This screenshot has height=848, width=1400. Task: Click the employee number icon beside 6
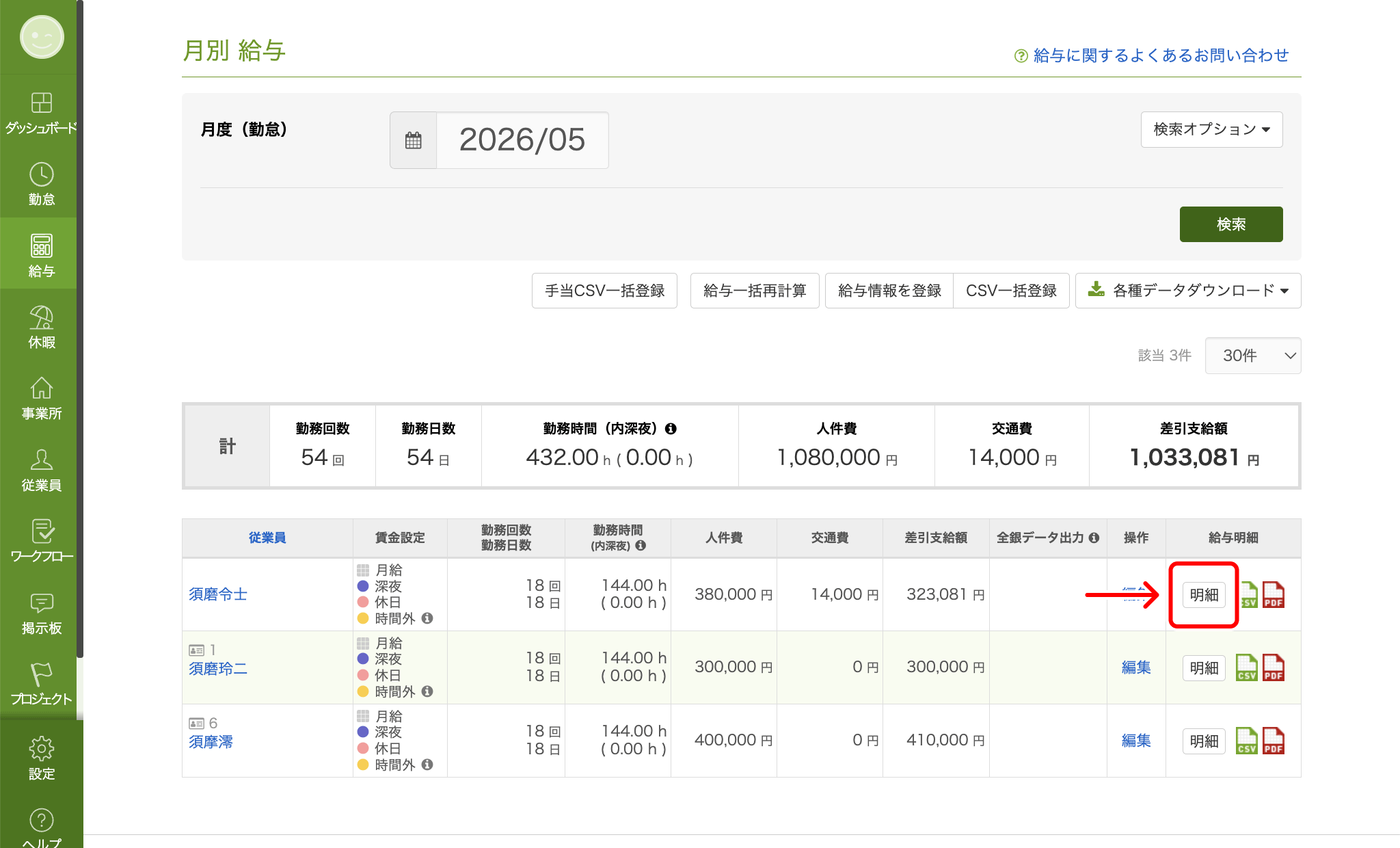196,724
